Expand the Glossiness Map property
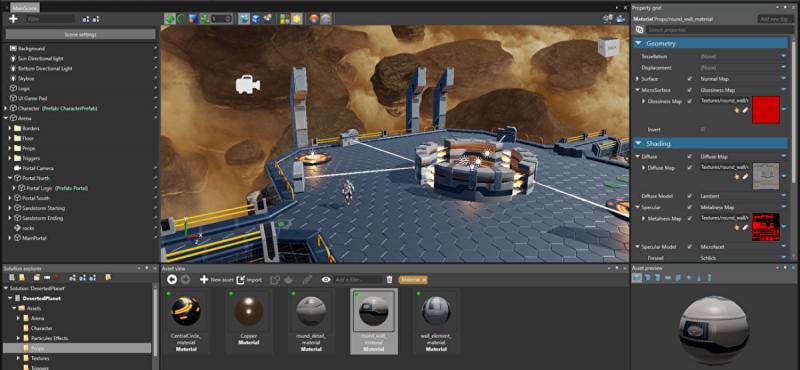The image size is (800, 370). (643, 102)
